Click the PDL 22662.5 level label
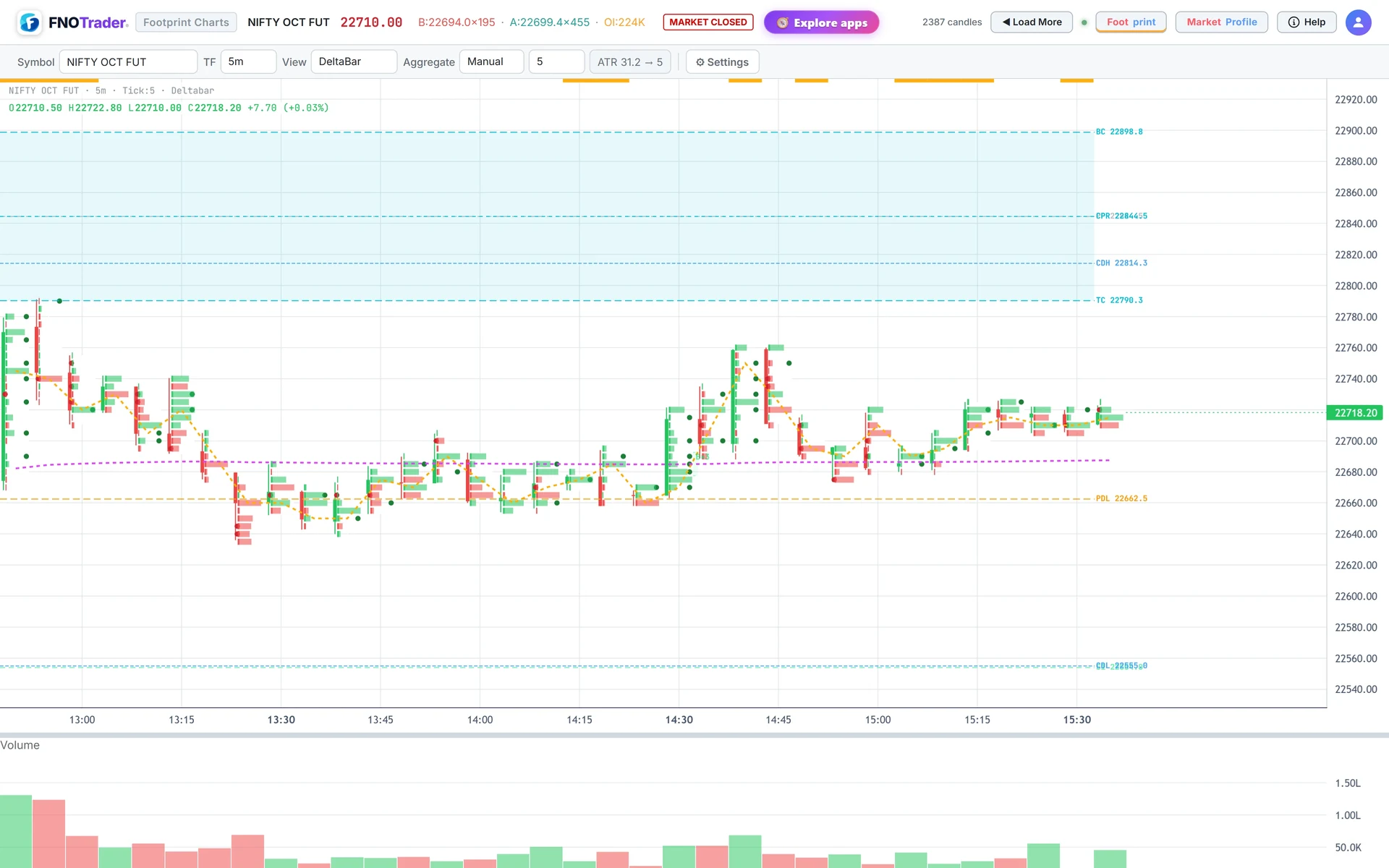The height and width of the screenshot is (868, 1389). pyautogui.click(x=1121, y=498)
